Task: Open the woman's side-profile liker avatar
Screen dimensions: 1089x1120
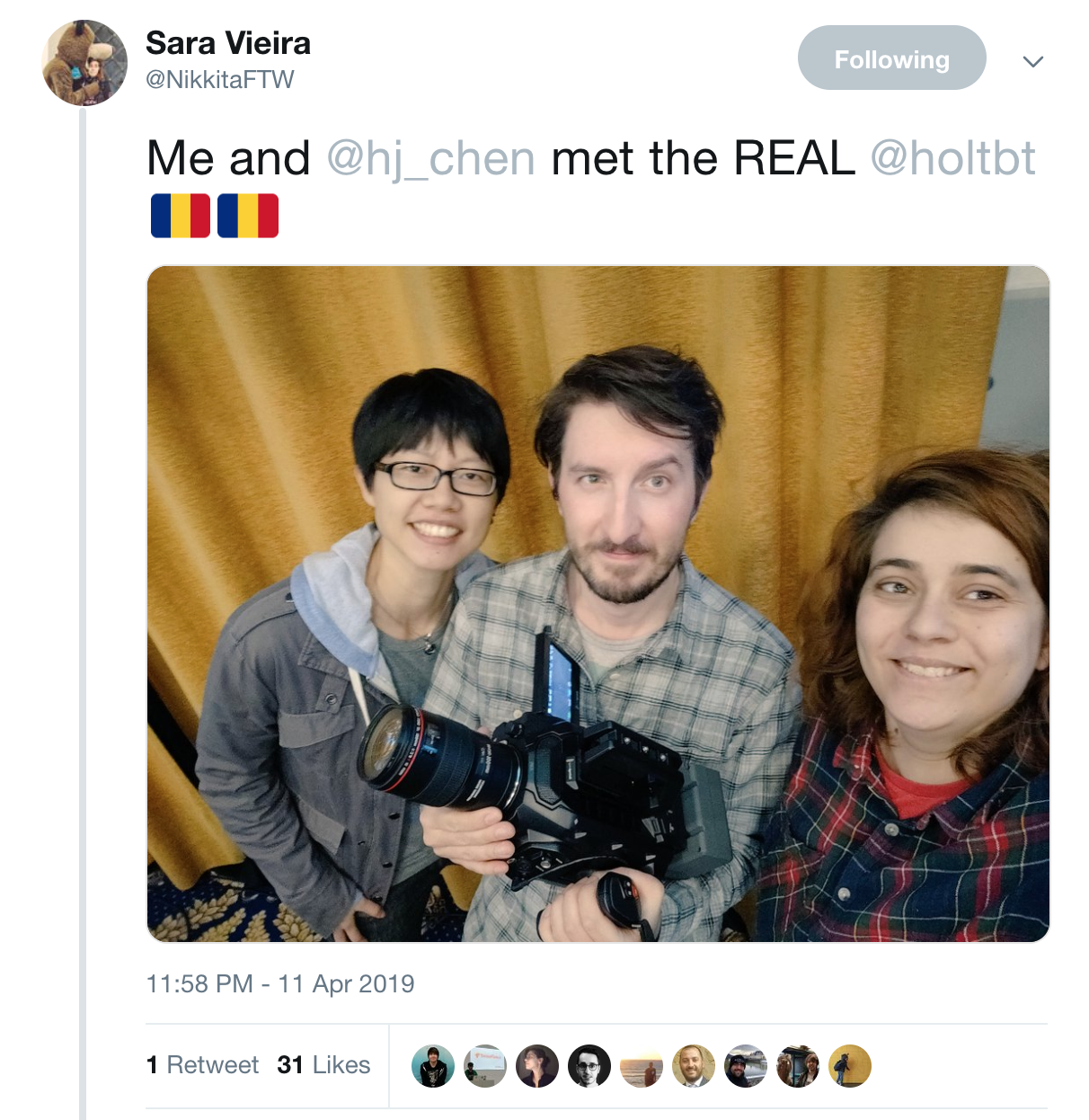Action: click(537, 1066)
